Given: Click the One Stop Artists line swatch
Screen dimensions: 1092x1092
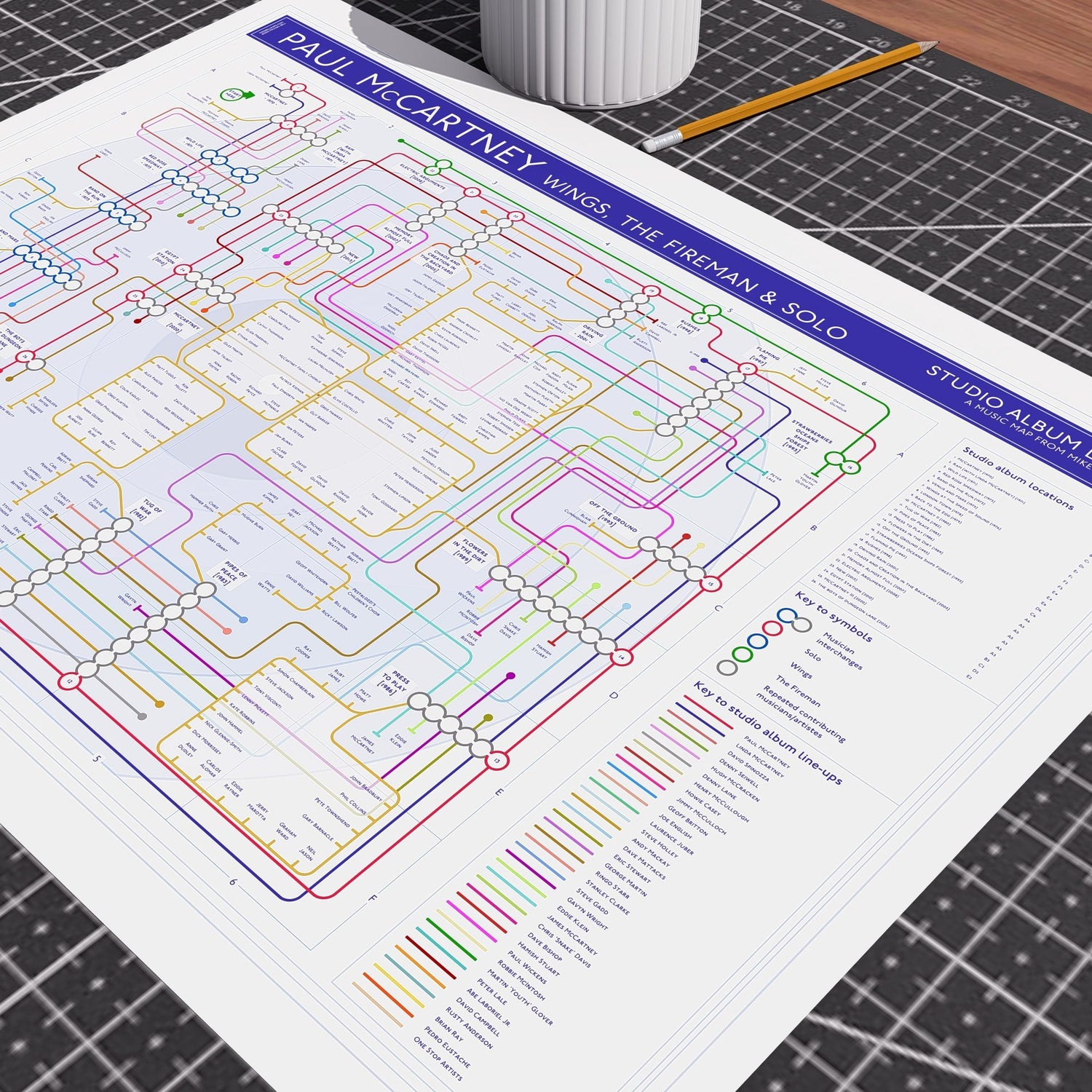Looking at the screenshot, I should [377, 1005].
